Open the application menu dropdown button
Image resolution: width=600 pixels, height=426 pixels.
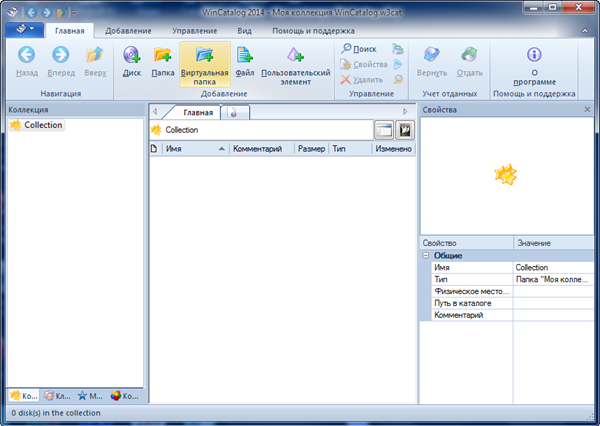(x=21, y=31)
